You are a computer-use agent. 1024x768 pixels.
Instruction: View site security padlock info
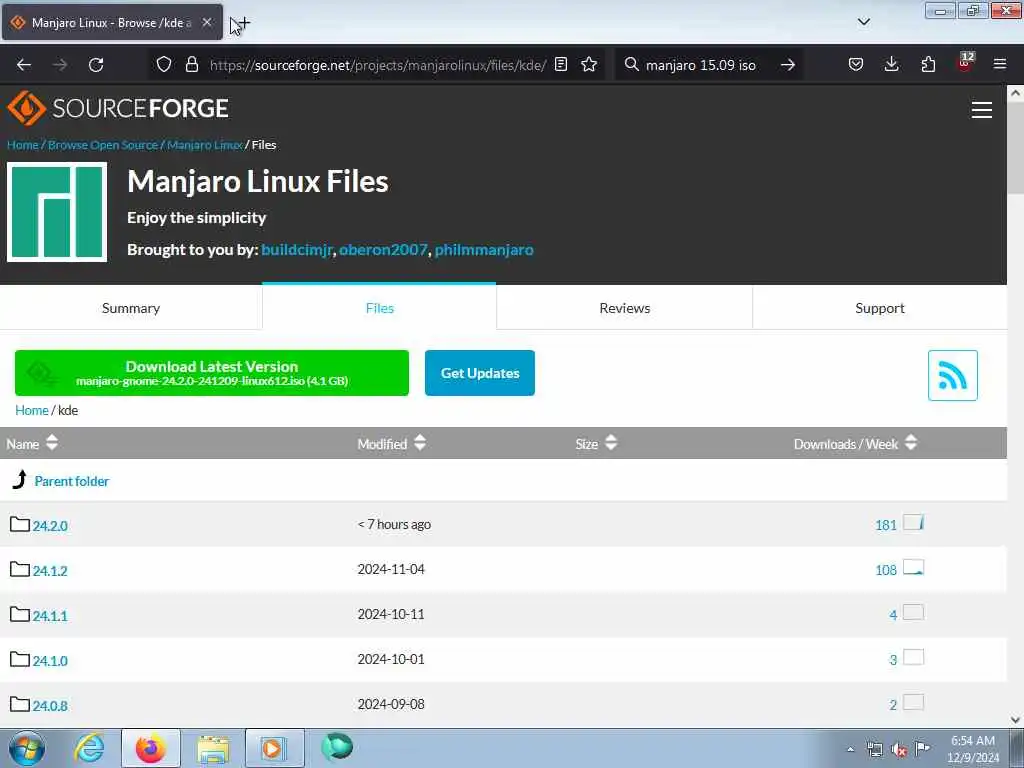tap(191, 64)
